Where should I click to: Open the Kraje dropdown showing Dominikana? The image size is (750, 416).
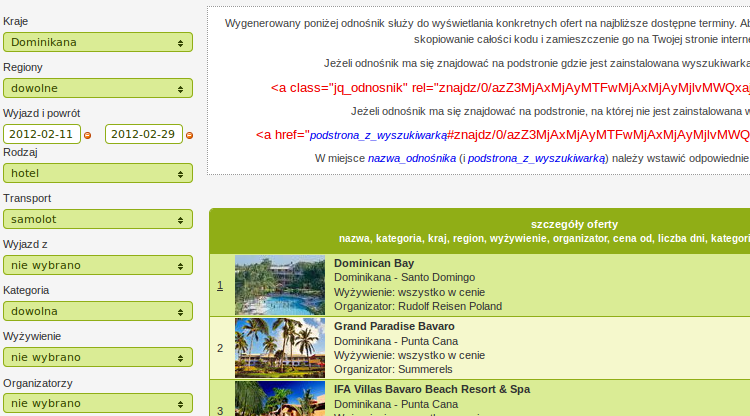98,42
